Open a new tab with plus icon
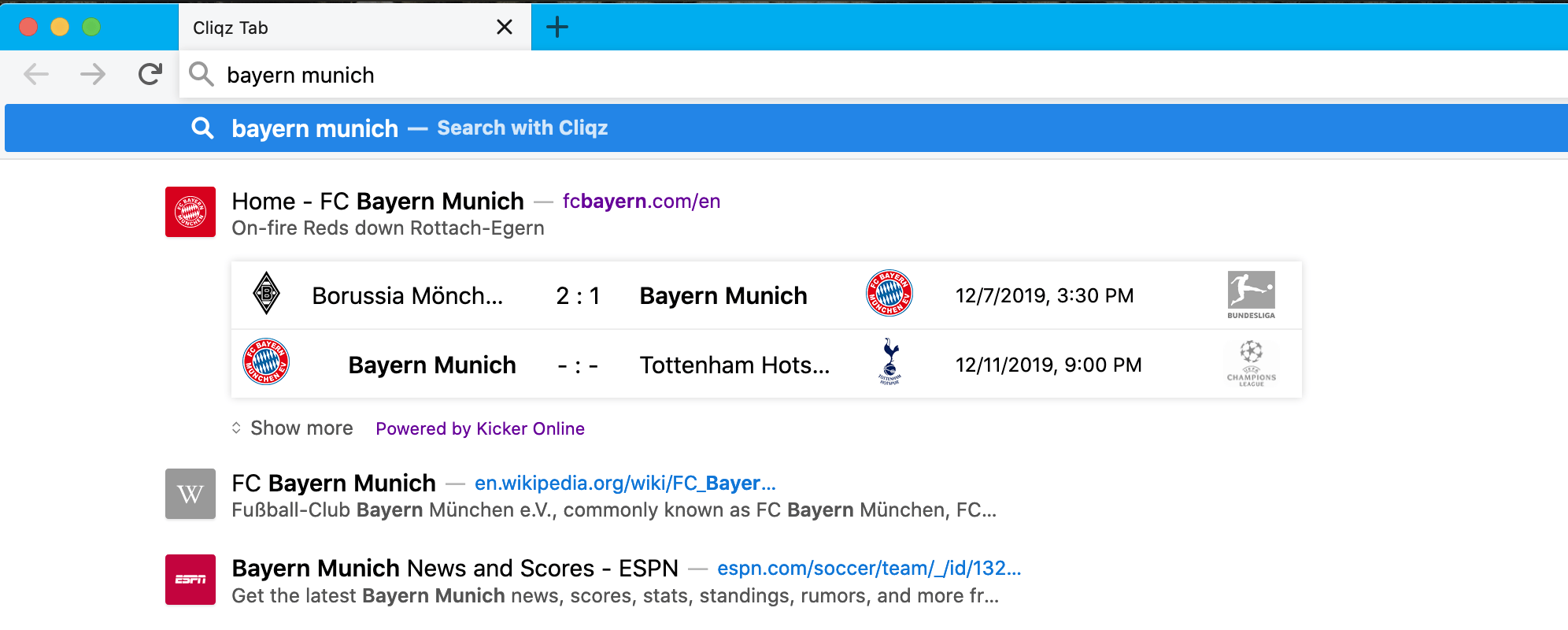Image resolution: width=1568 pixels, height=630 pixels. coord(557,28)
